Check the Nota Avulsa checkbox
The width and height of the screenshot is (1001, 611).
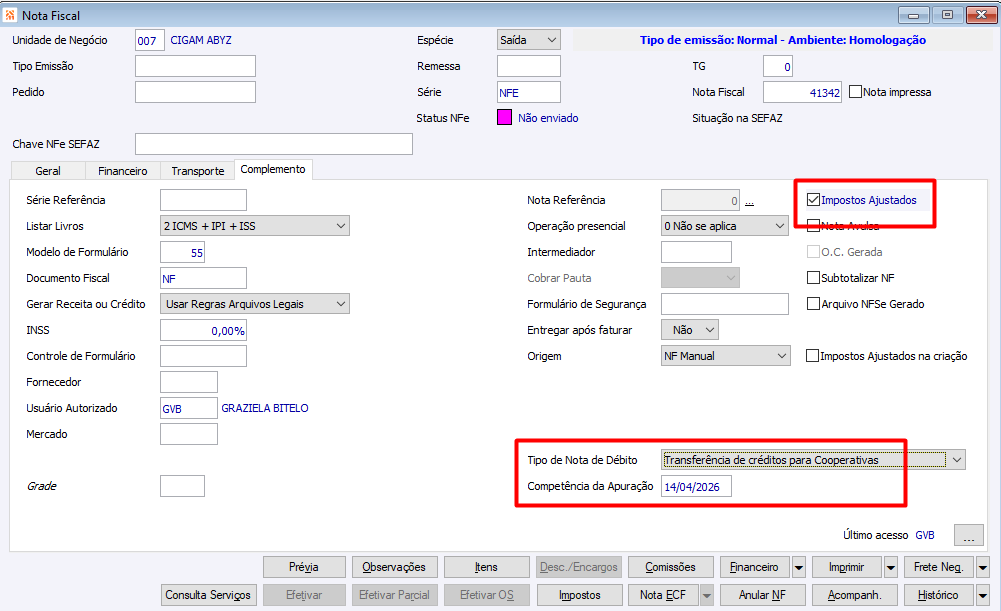click(x=813, y=225)
